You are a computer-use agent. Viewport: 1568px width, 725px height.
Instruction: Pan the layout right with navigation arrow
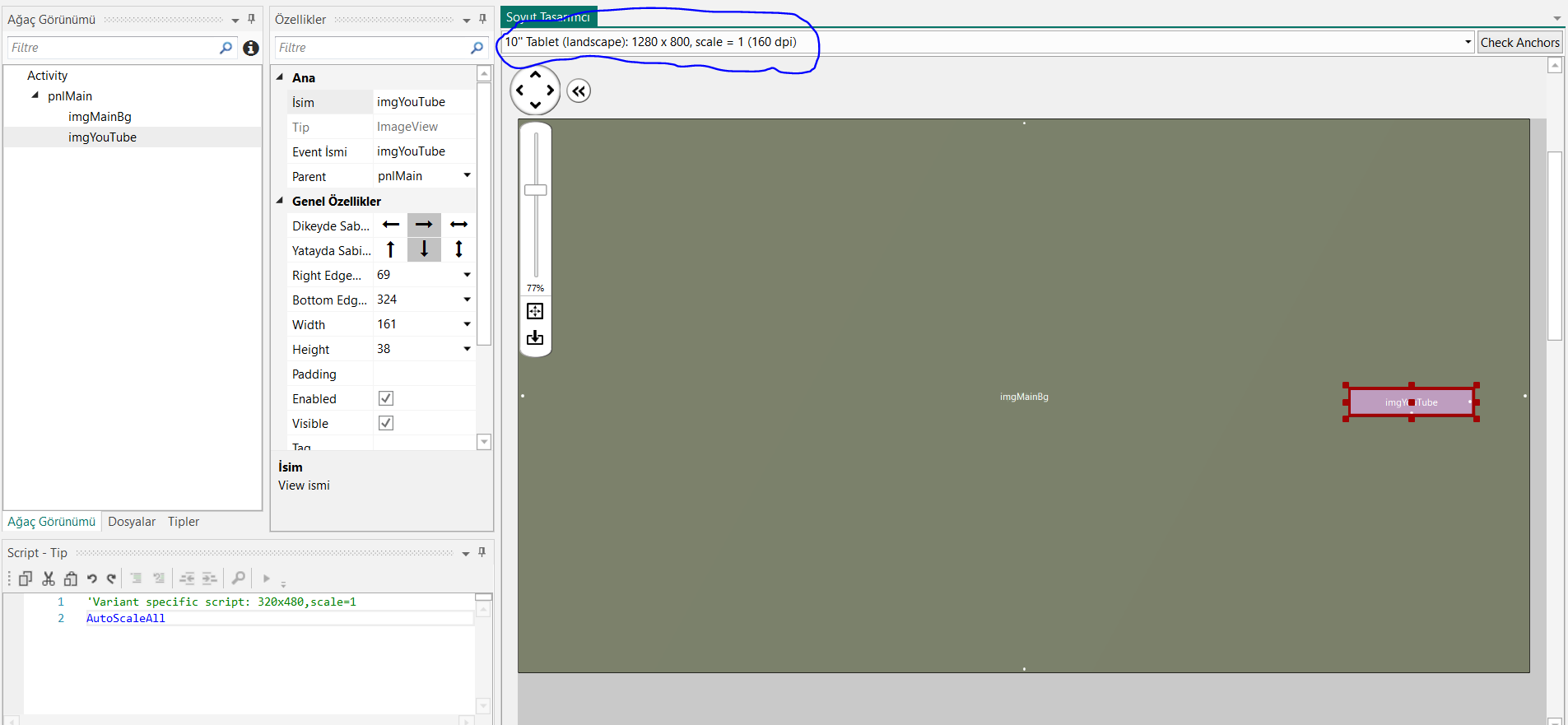tap(551, 91)
